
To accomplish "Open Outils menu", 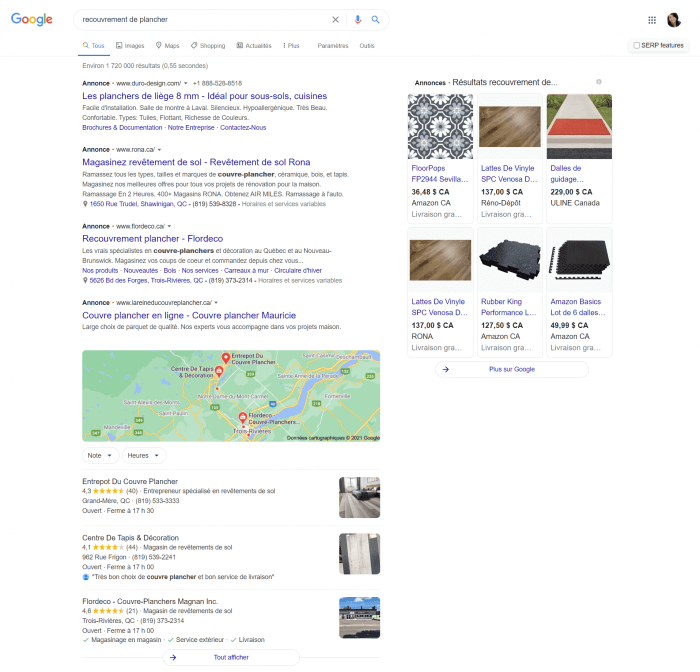I will coord(367,46).
